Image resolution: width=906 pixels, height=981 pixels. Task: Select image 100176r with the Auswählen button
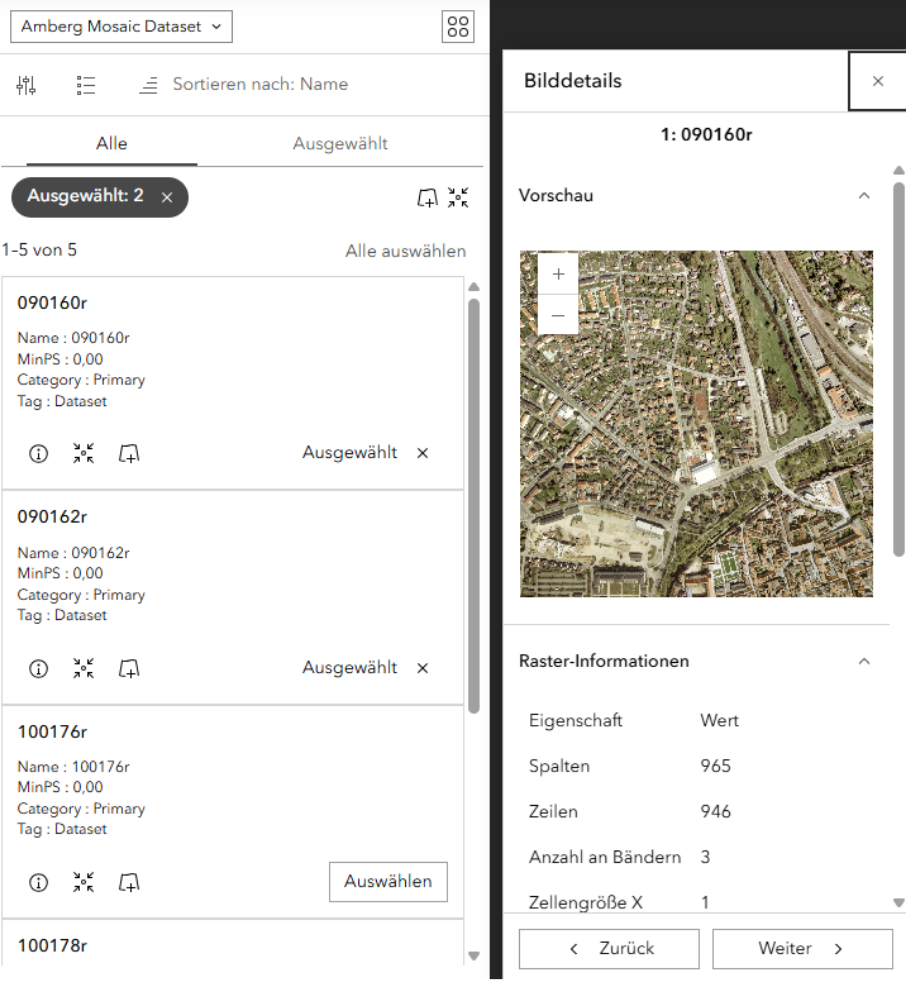388,882
